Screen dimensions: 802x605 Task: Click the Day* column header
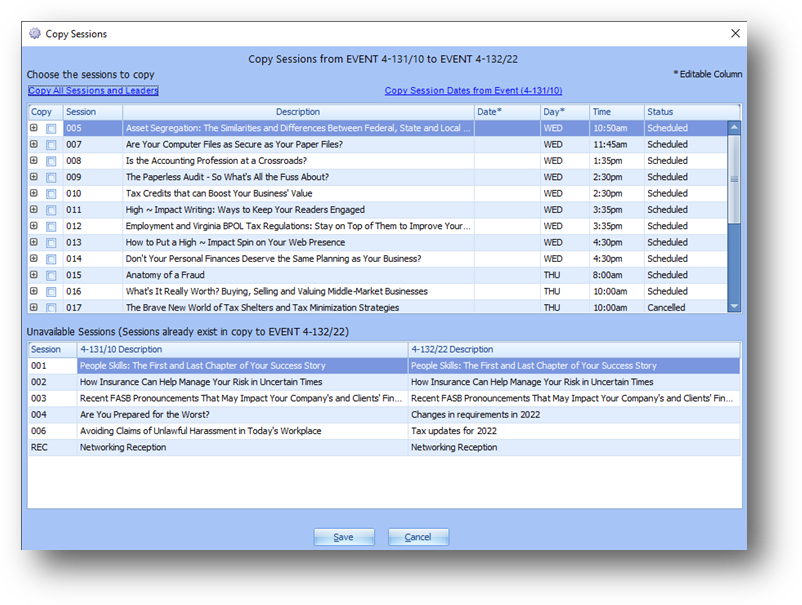tap(565, 112)
